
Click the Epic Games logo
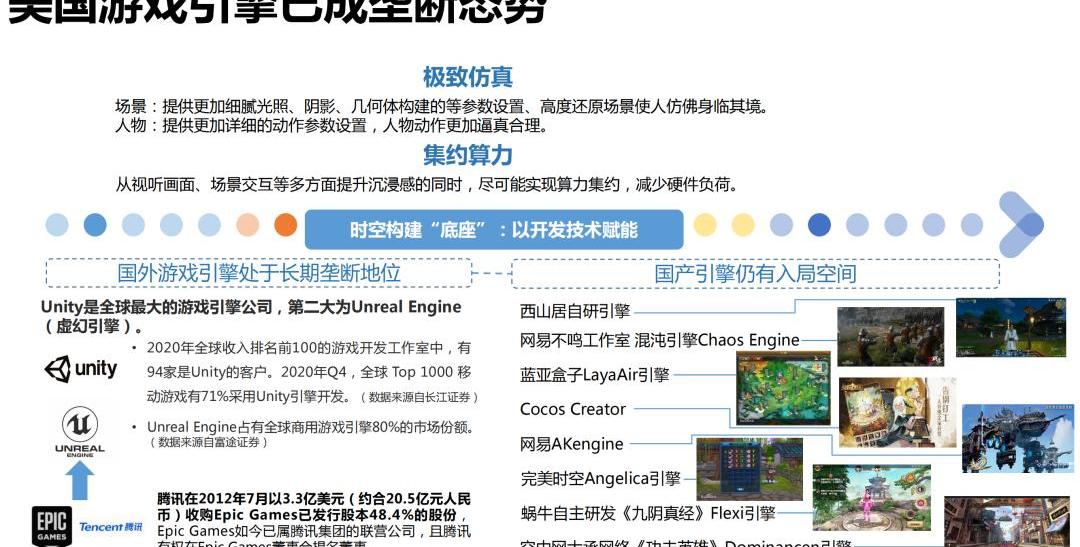pyautogui.click(x=52, y=526)
